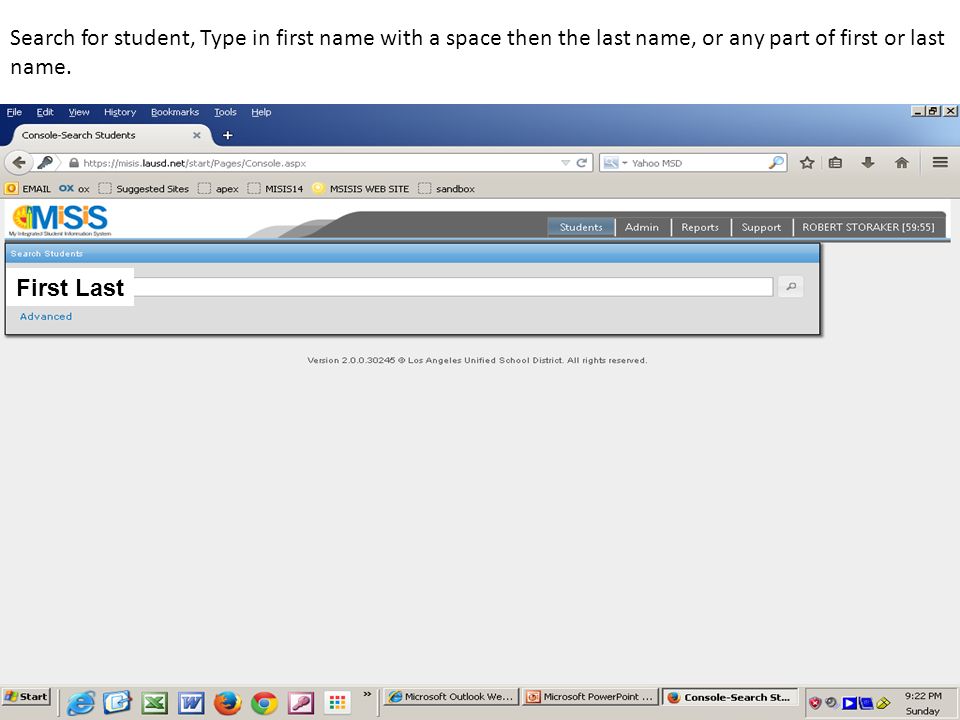Screen dimensions: 960x720
Task: Close the Console-Search Students tab
Action: point(197,135)
